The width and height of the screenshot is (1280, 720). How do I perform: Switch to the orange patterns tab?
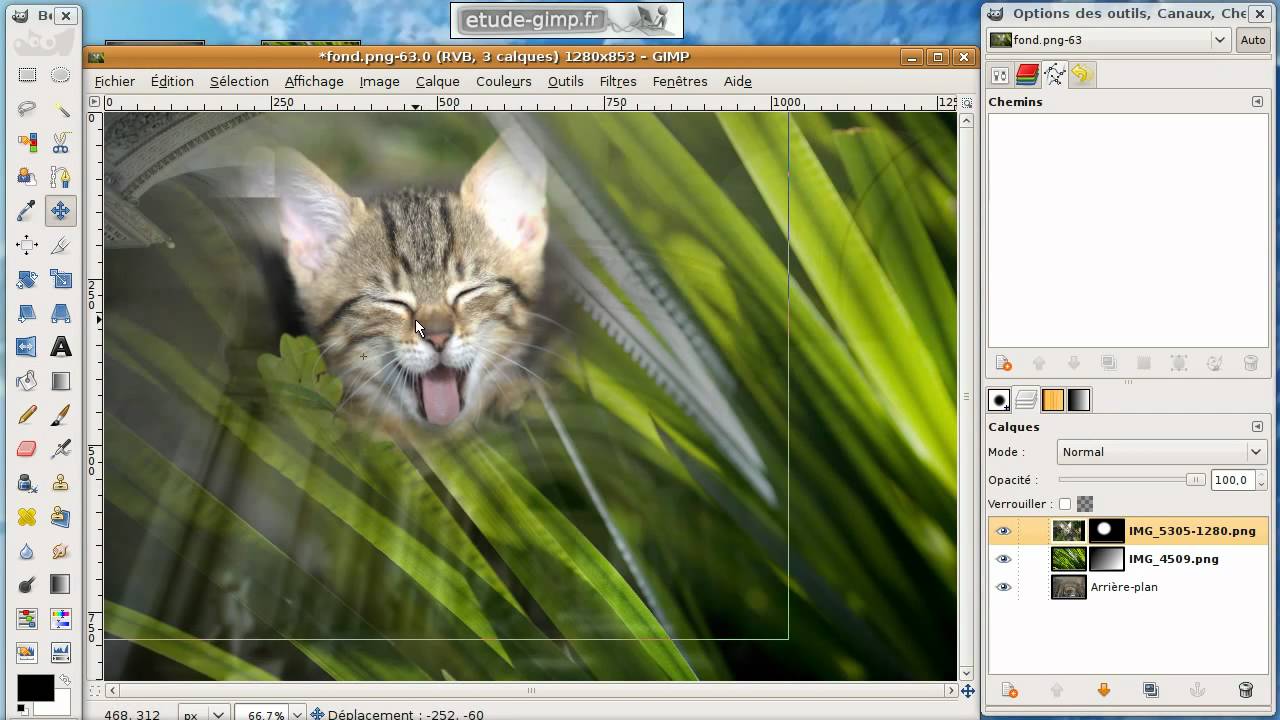(x=1052, y=400)
